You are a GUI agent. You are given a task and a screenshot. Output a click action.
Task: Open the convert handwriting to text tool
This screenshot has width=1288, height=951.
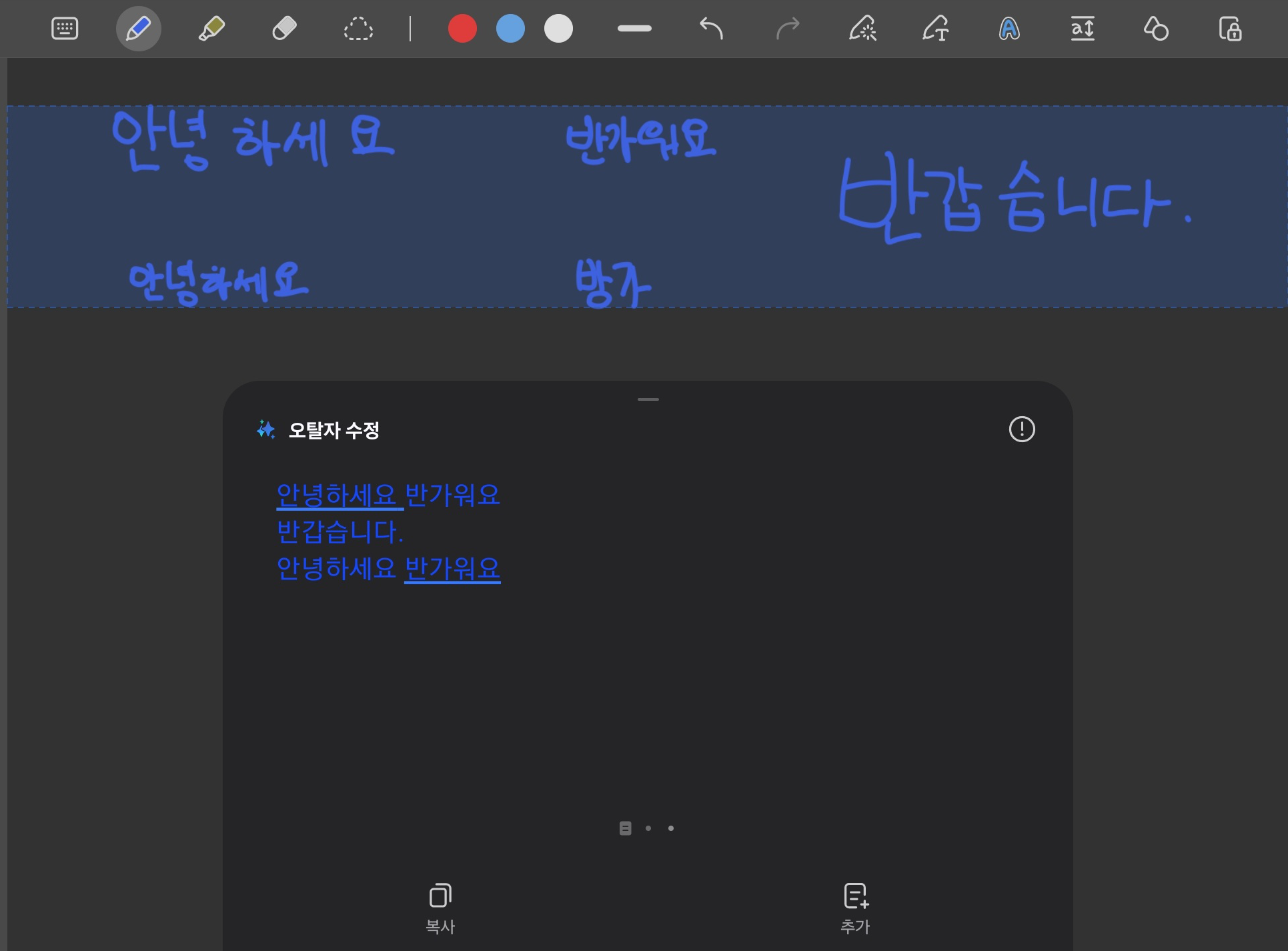point(935,29)
